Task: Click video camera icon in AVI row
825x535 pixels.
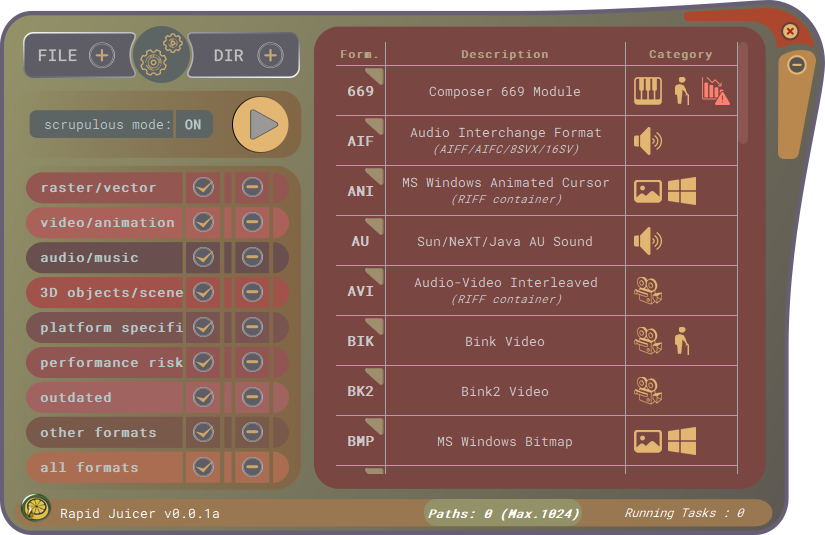Action: pyautogui.click(x=648, y=290)
